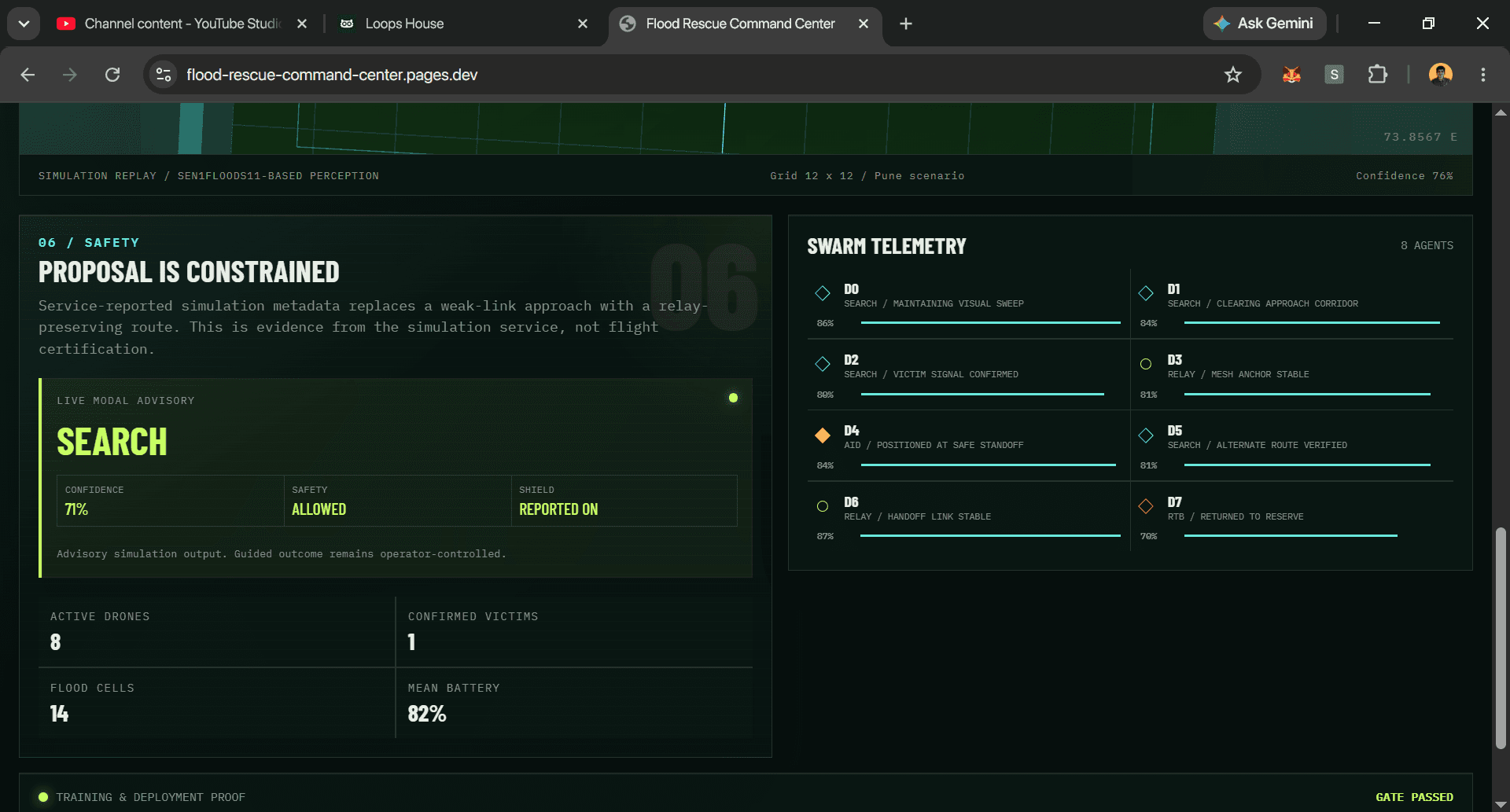Click the GATE PASSED label

coord(1414,797)
